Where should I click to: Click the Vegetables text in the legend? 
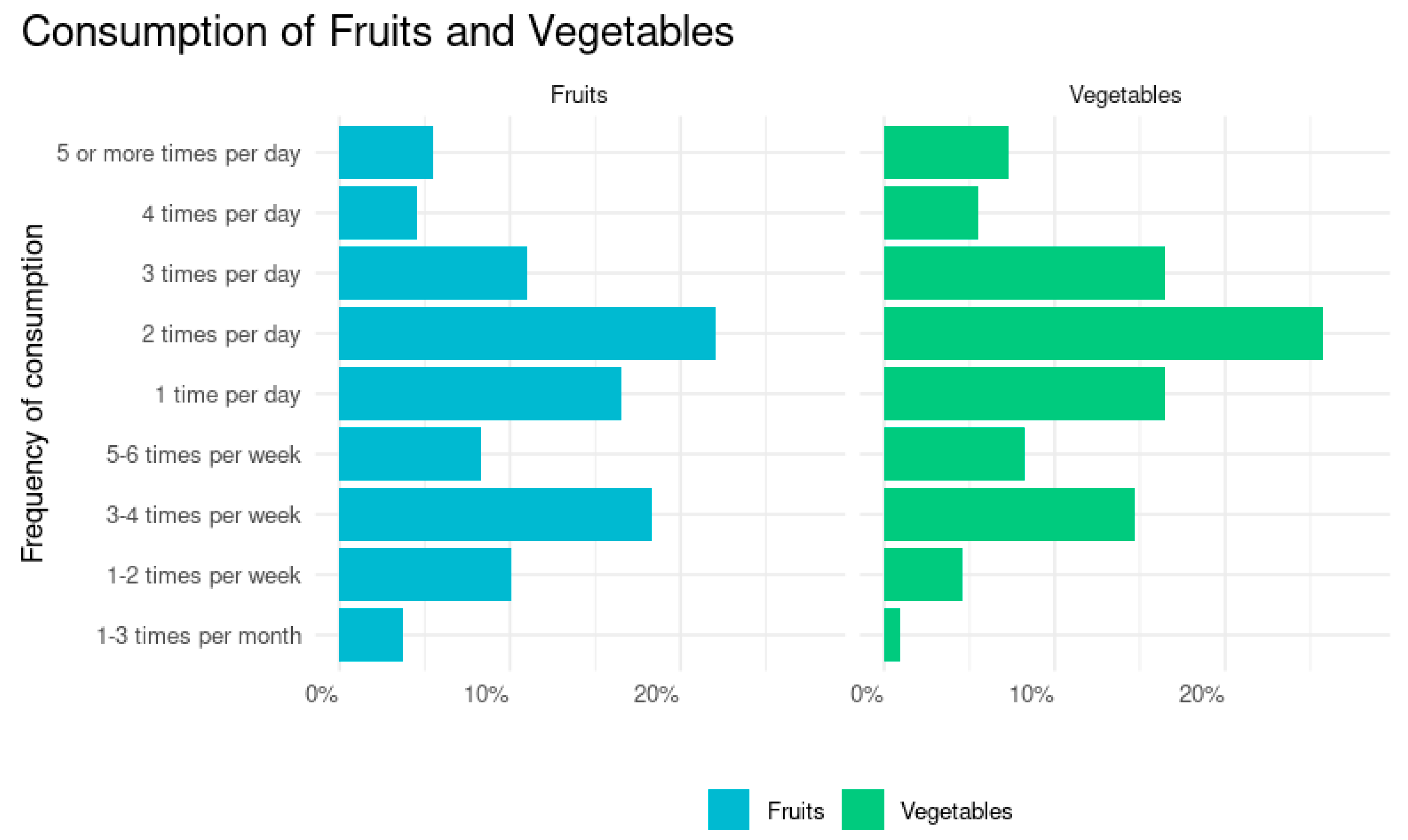956,811
